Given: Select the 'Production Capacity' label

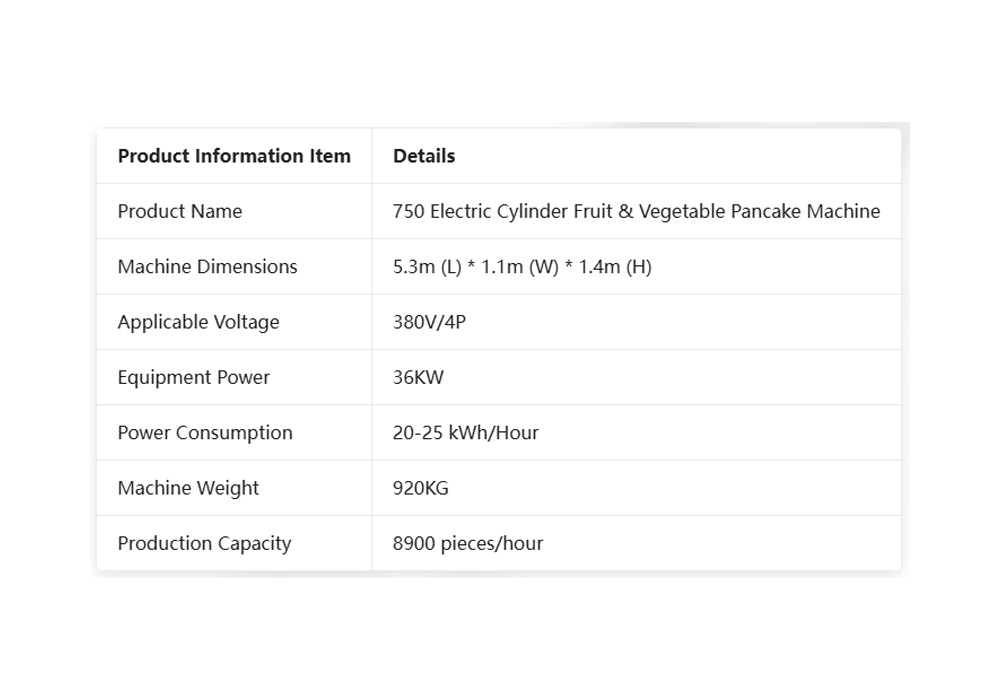Looking at the screenshot, I should coord(204,543).
